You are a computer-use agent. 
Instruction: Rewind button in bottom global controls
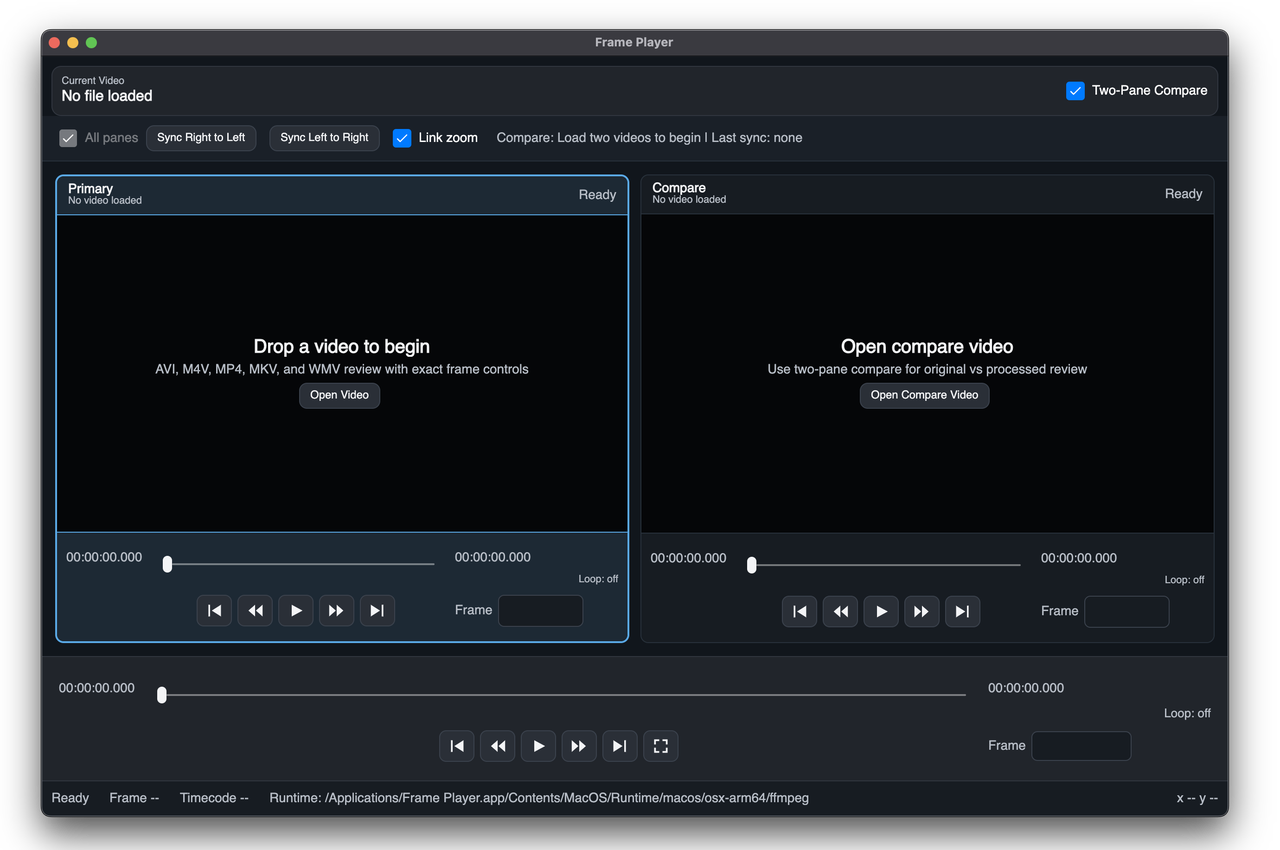497,746
